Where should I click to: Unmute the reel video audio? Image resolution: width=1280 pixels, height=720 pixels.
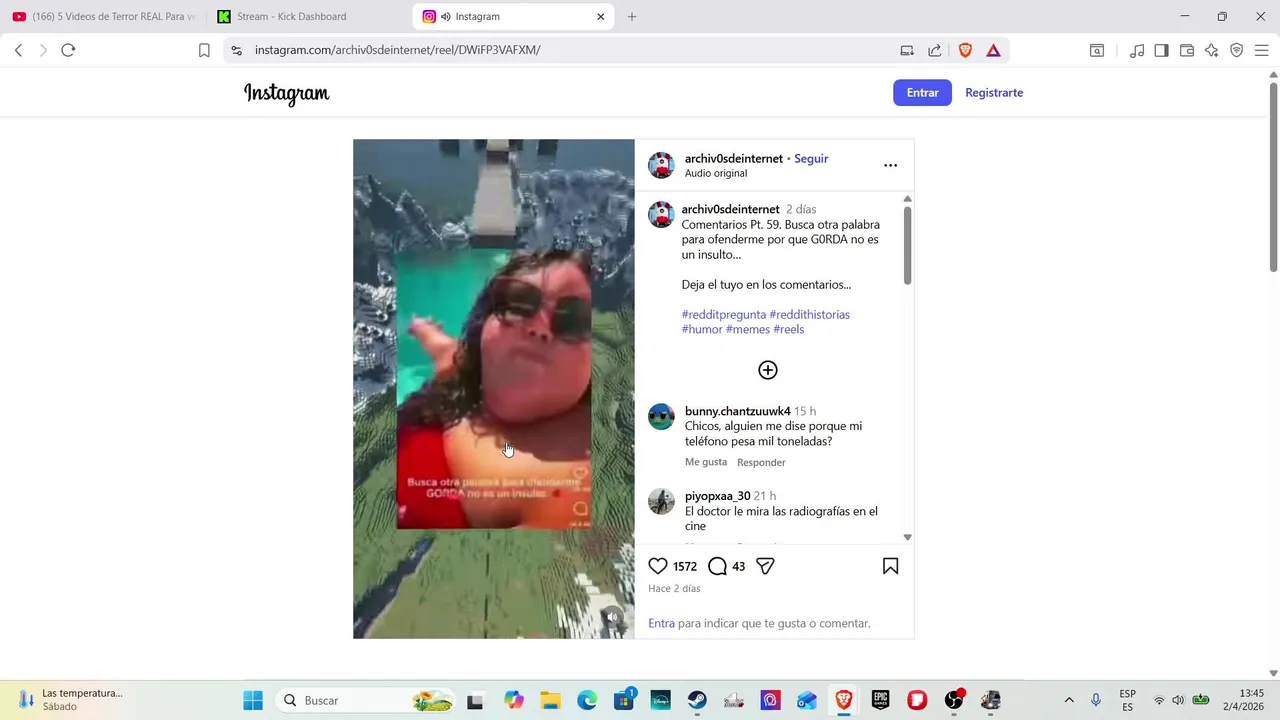pos(612,617)
